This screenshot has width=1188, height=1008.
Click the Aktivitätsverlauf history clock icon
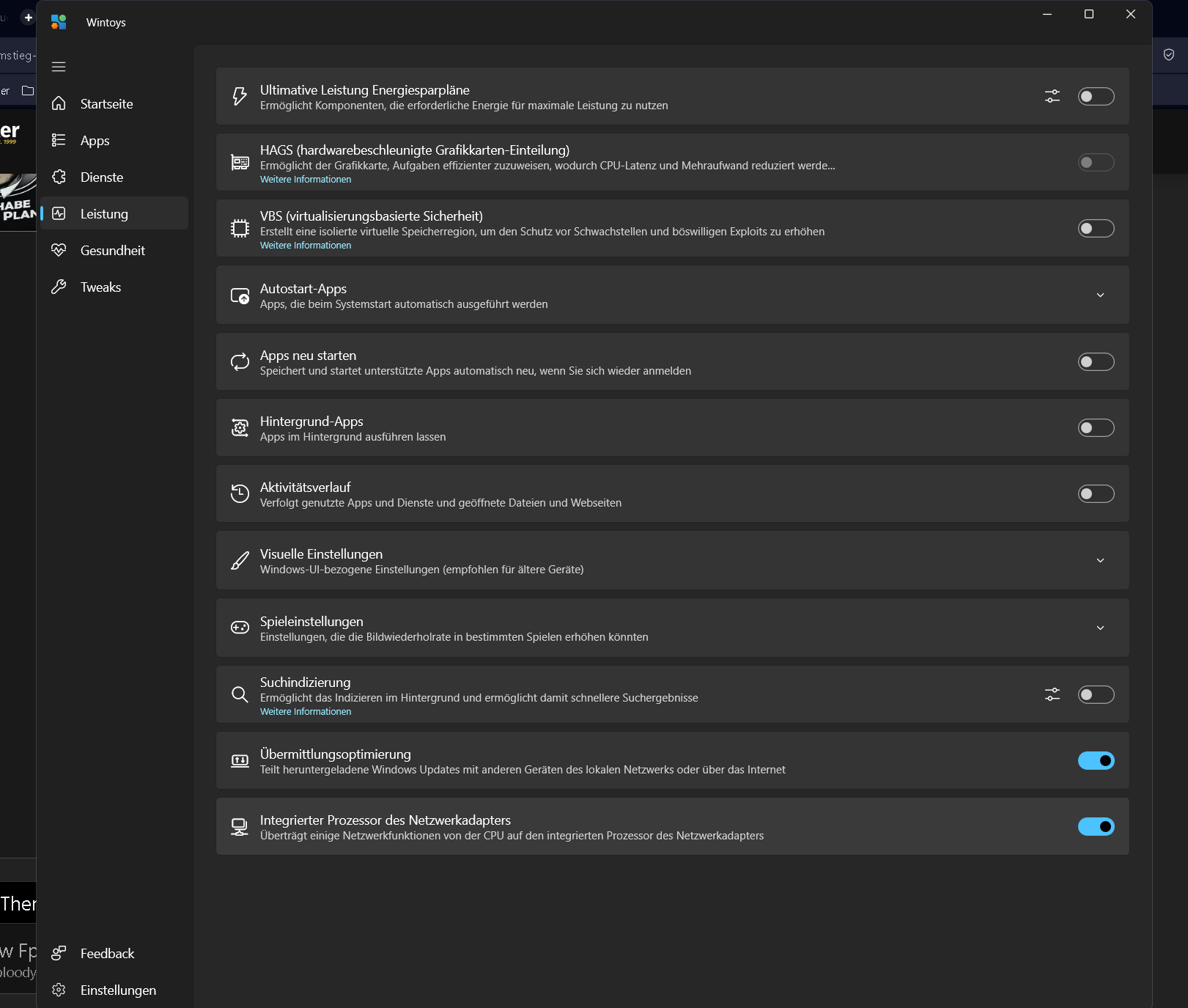tap(240, 493)
